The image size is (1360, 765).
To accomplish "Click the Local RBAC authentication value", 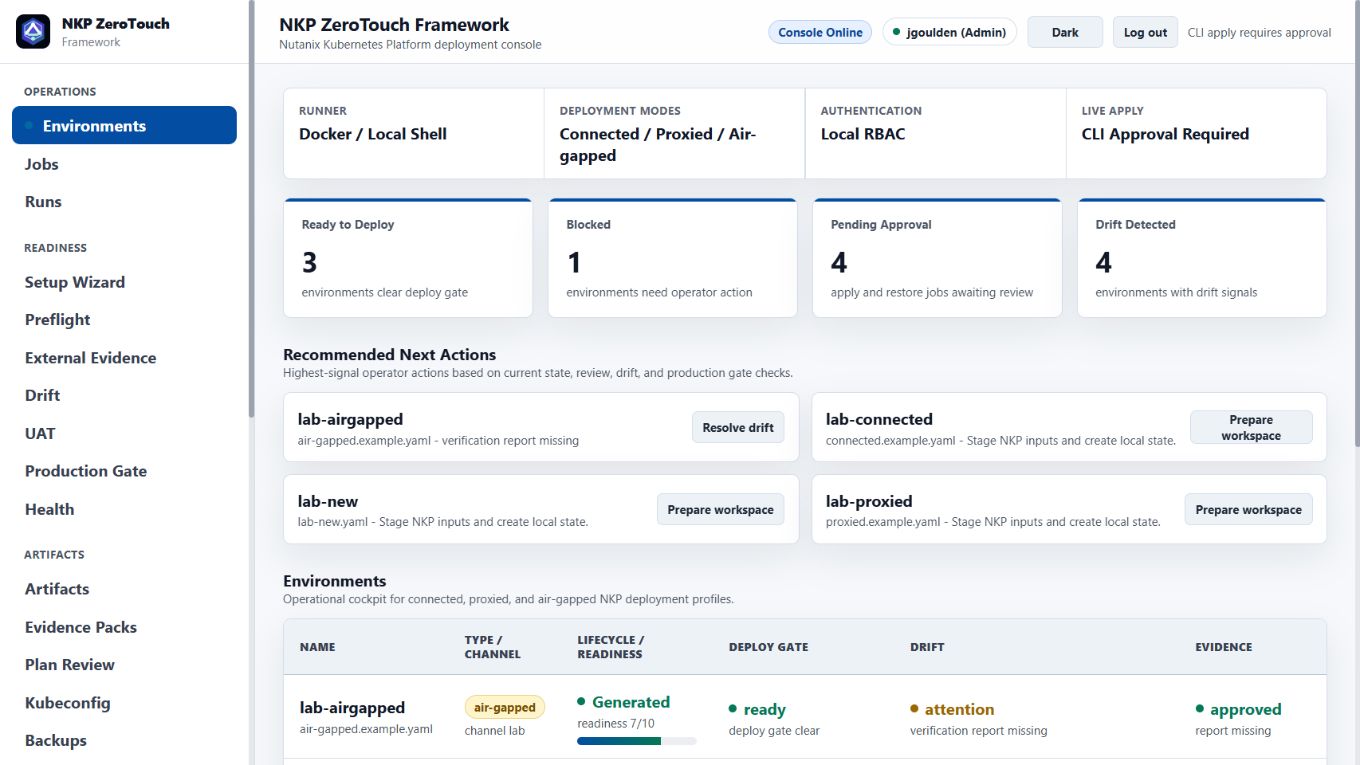I will pos(863,134).
